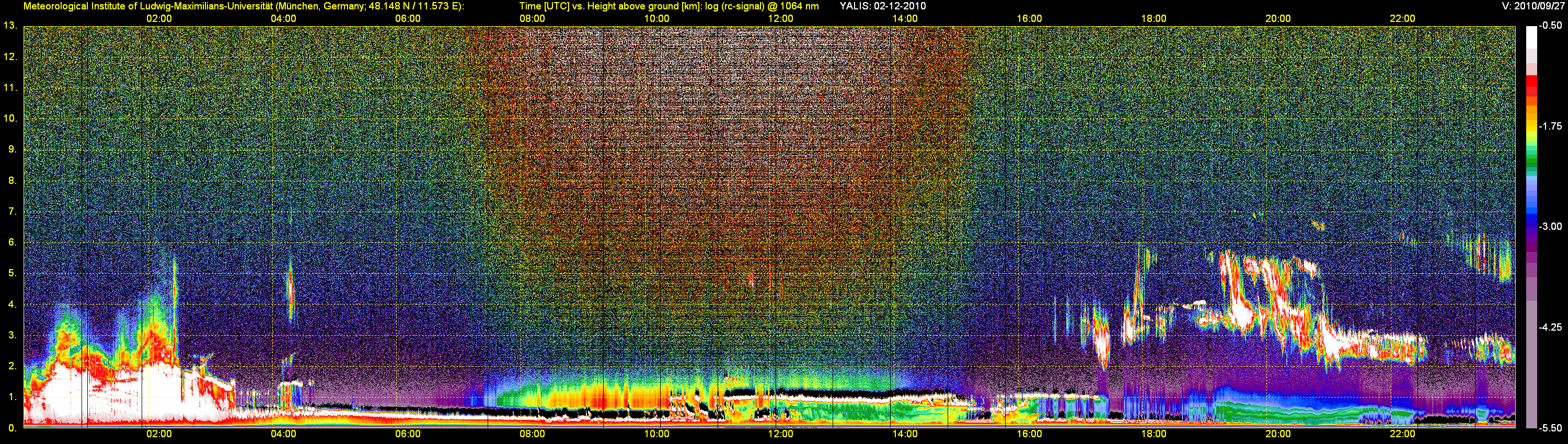
Task: Click the 16:00 label on the lower time axis
Action: click(1029, 434)
